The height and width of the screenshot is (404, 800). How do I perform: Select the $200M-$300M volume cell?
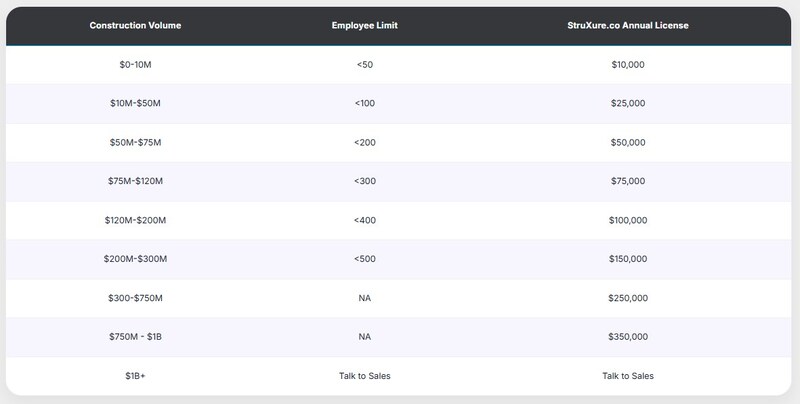[x=134, y=259]
